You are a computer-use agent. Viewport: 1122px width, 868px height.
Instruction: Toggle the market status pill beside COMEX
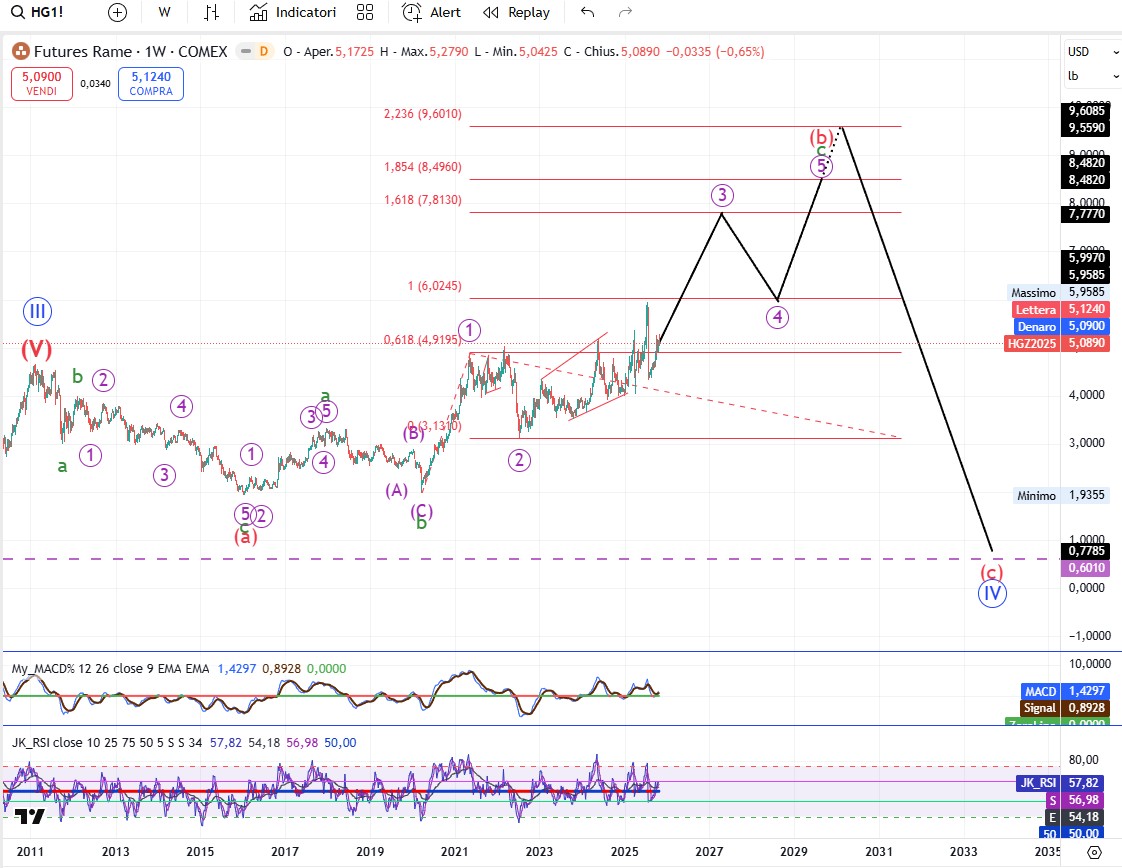pos(244,51)
